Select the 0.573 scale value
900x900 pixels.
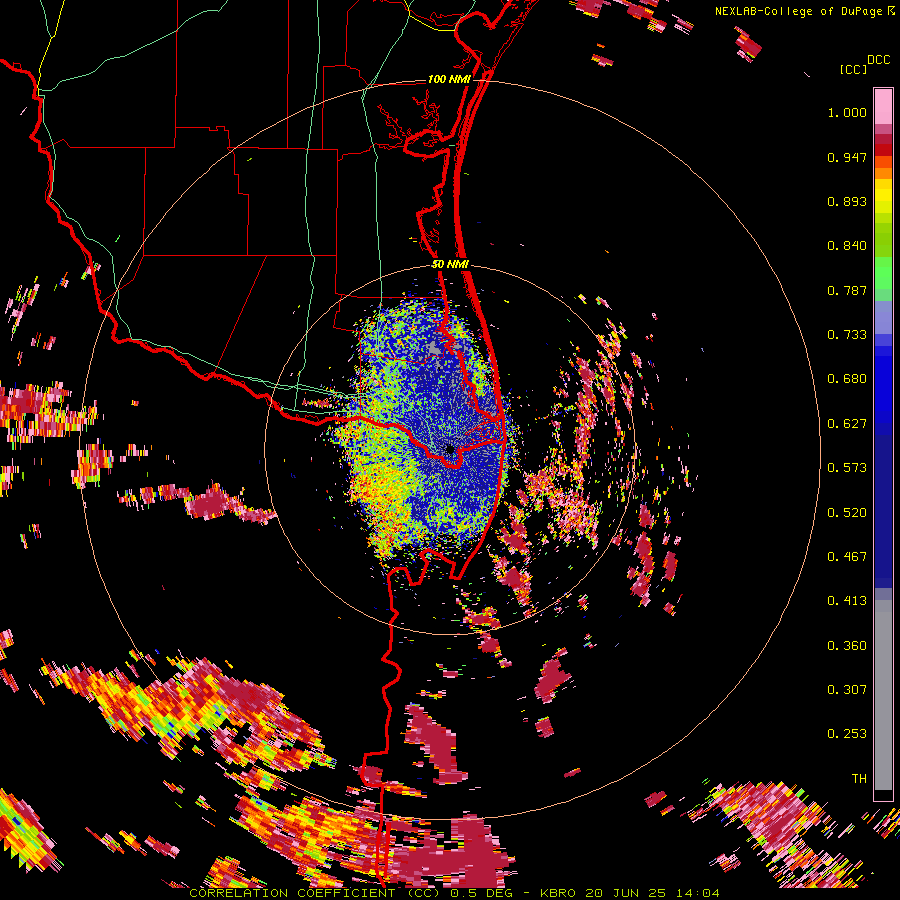click(x=847, y=468)
